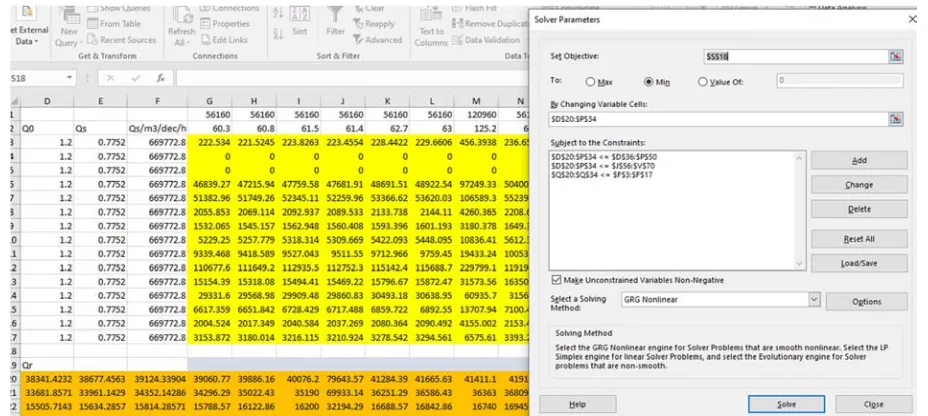Click the Reset All button

coord(859,239)
